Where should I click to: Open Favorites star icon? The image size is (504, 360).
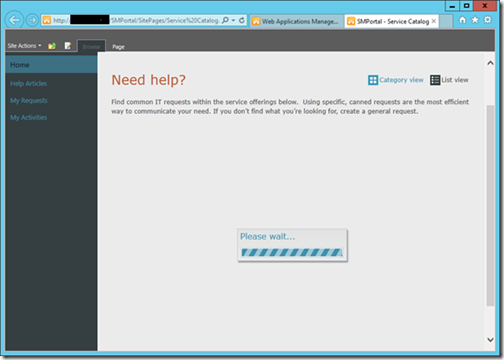point(475,20)
